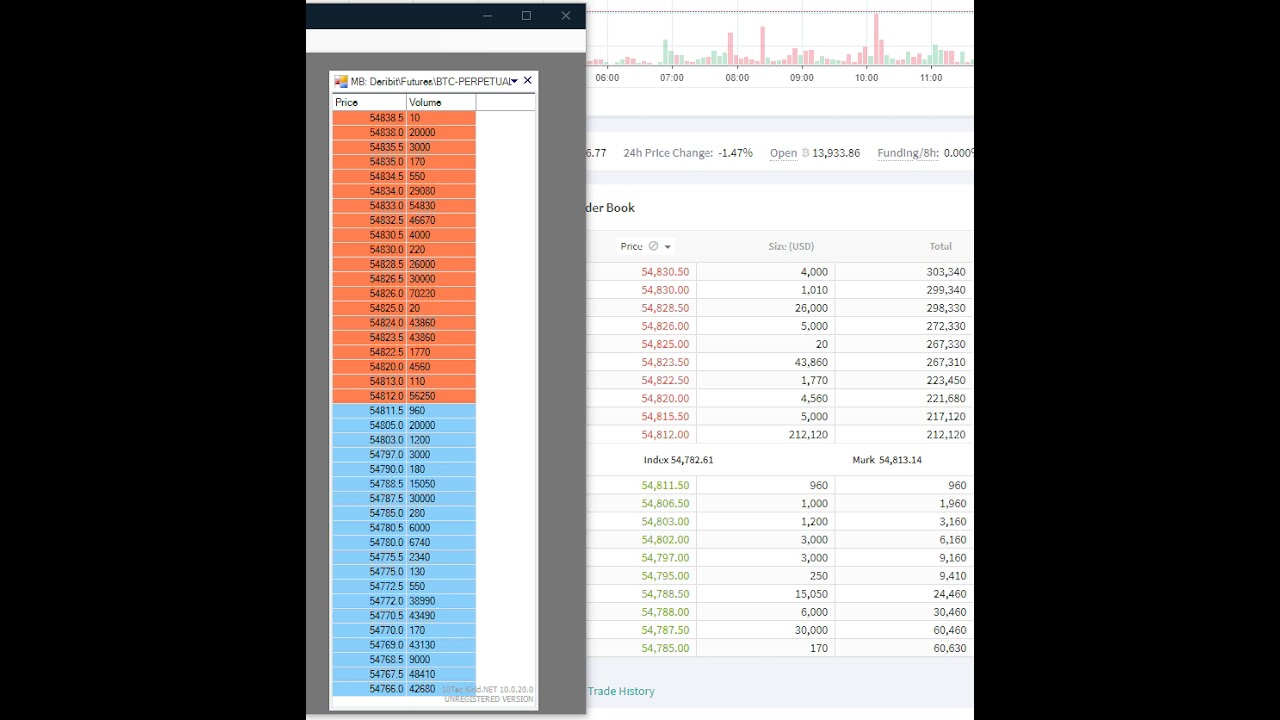1280x720 pixels.
Task: Select the 54811.5 row in MB window
Action: point(404,411)
